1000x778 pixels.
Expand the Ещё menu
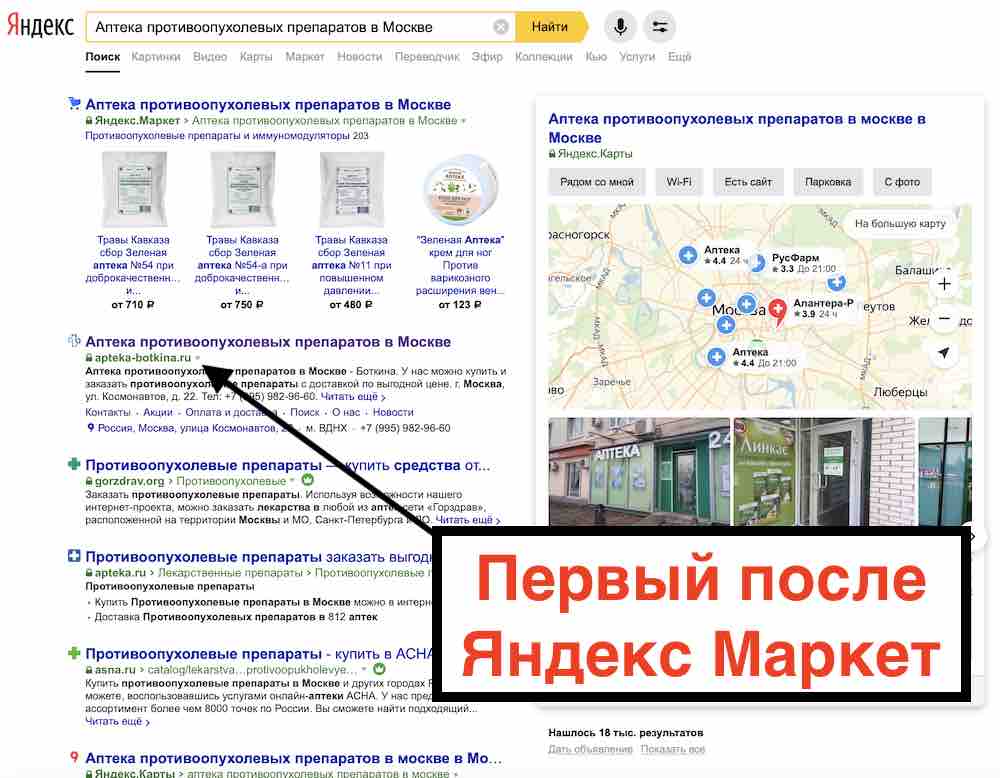(679, 57)
